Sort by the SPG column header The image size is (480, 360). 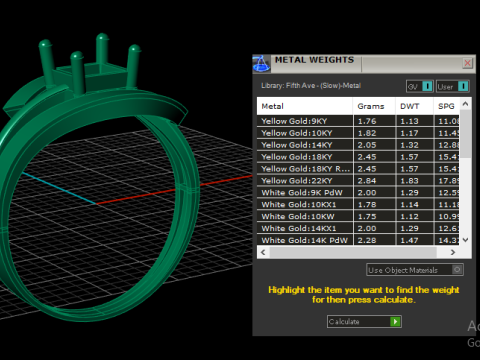point(446,106)
